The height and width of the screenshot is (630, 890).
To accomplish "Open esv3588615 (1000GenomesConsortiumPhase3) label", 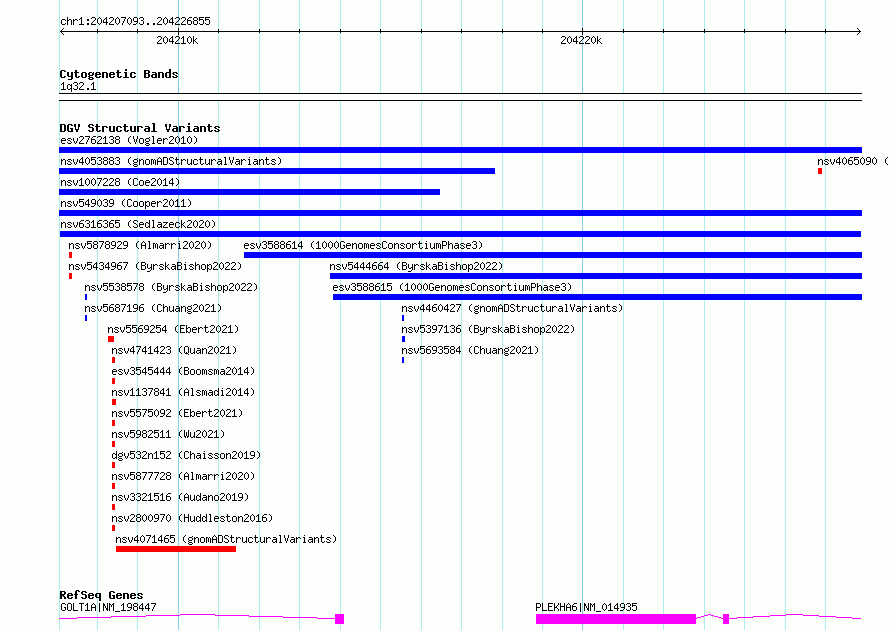I will 452,287.
